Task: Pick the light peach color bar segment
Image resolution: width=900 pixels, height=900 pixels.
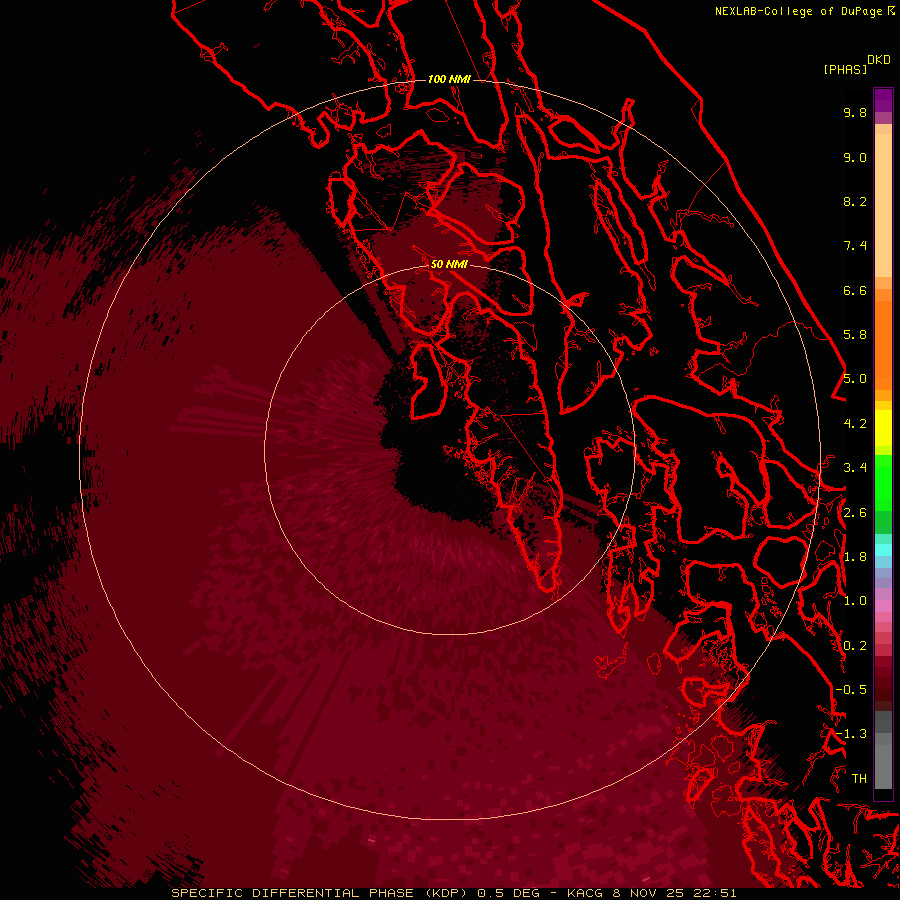Action: coord(883,205)
